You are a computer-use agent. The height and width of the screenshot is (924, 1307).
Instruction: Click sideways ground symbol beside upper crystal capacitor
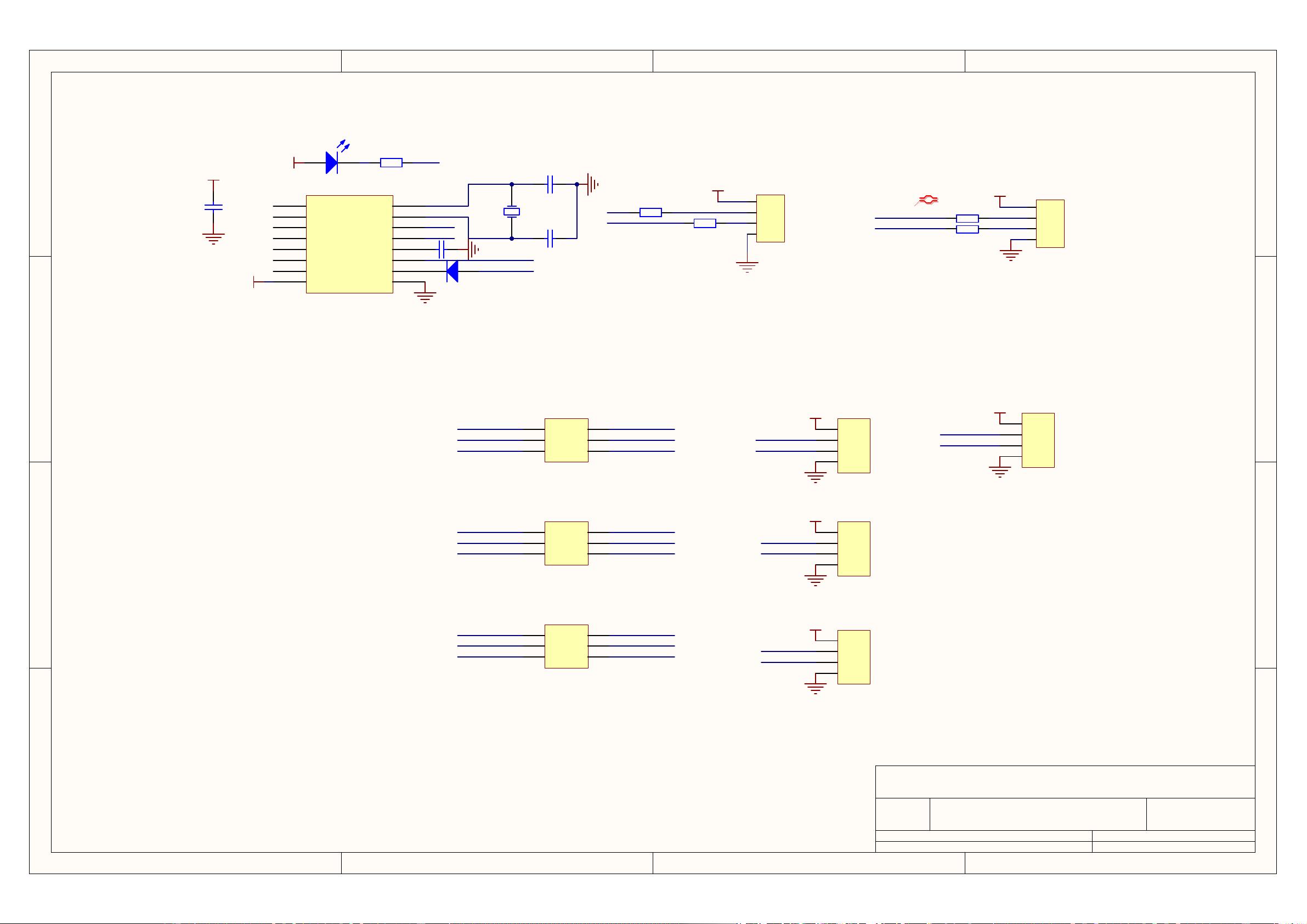(592, 184)
